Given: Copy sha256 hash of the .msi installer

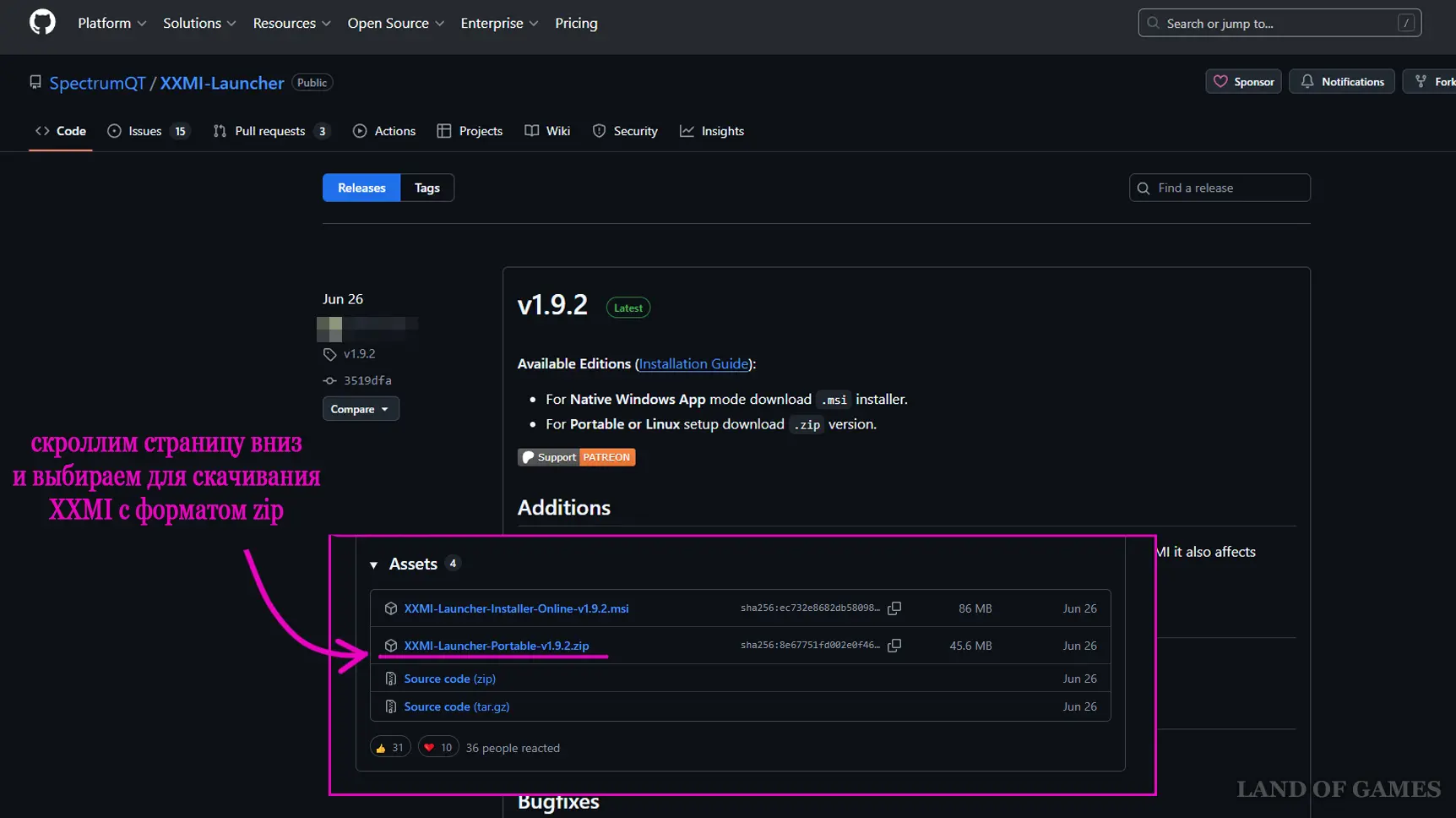Looking at the screenshot, I should click(894, 608).
